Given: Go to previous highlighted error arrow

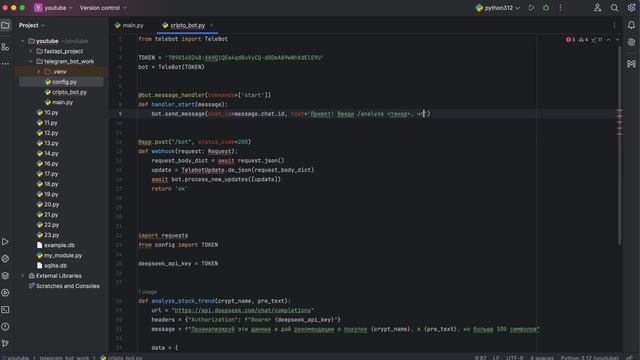Looking at the screenshot, I should click(609, 40).
